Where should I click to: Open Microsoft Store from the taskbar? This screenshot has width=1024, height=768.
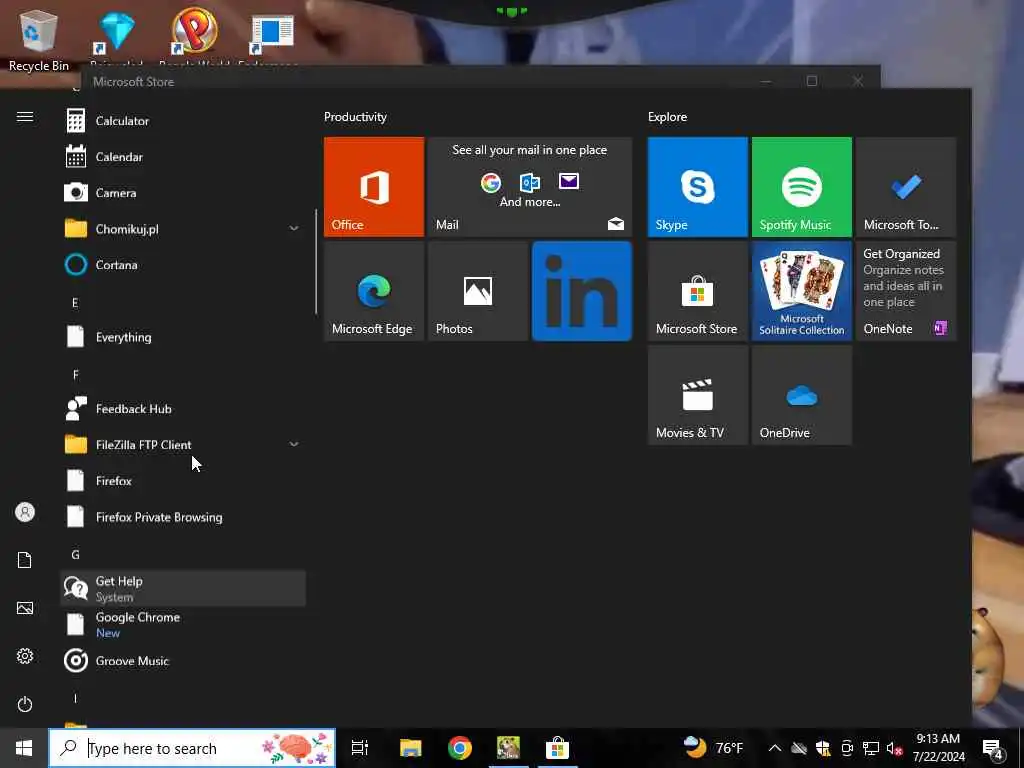point(557,748)
